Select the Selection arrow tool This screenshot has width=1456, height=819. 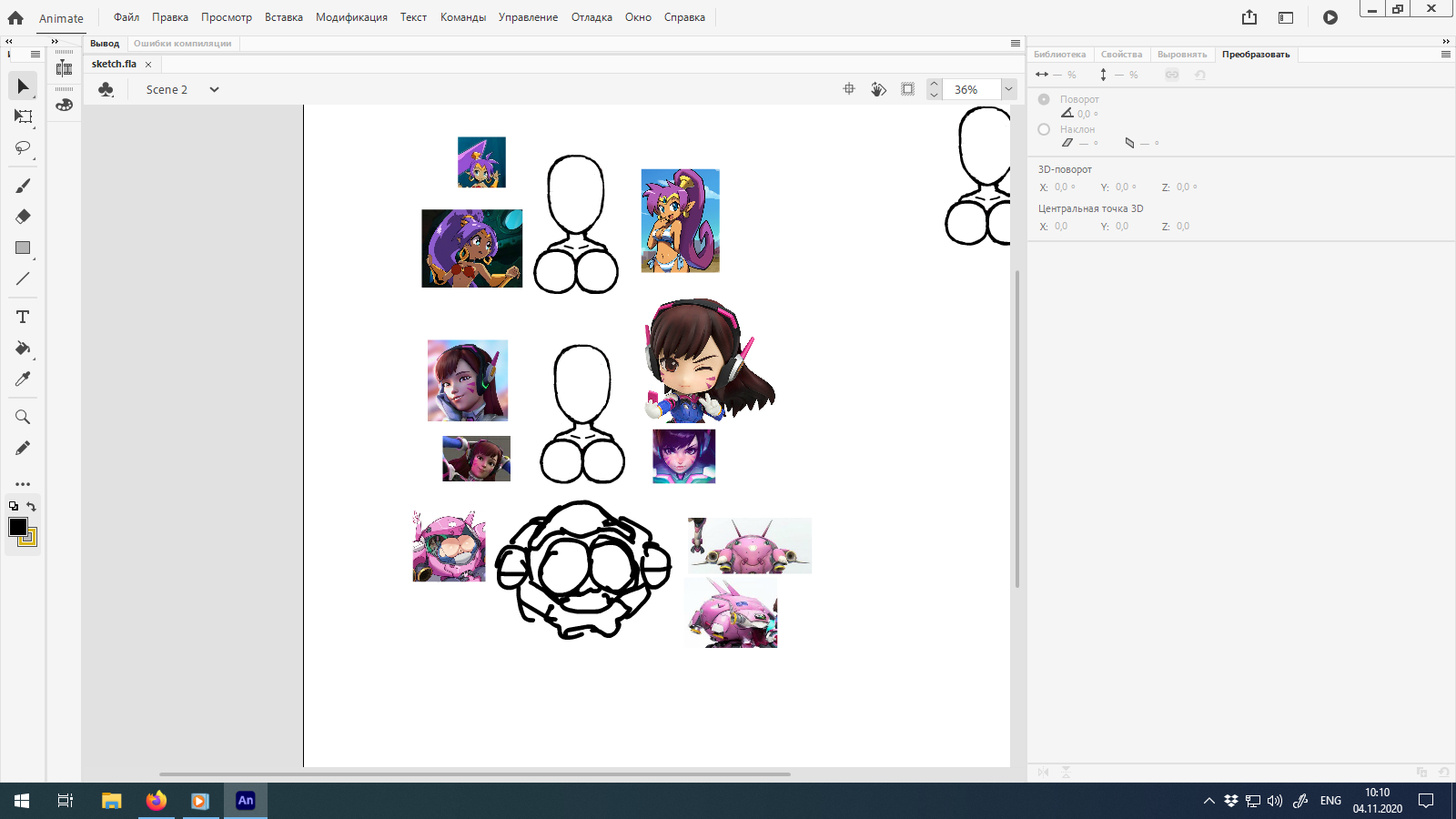(x=23, y=86)
